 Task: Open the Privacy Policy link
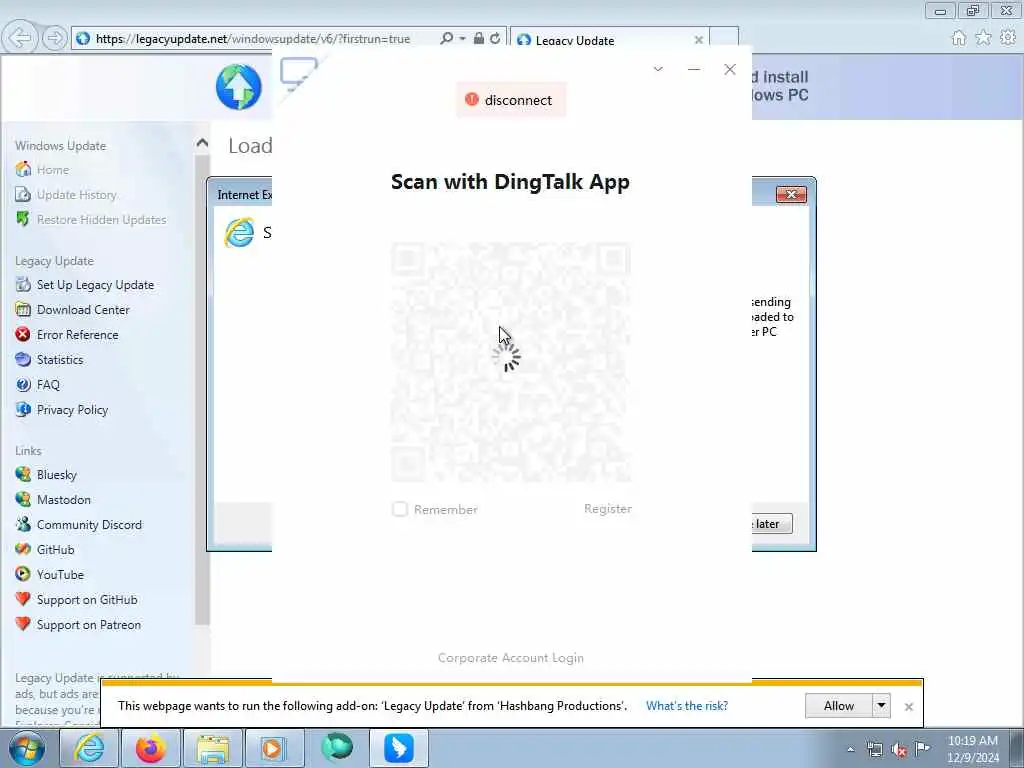(72, 409)
